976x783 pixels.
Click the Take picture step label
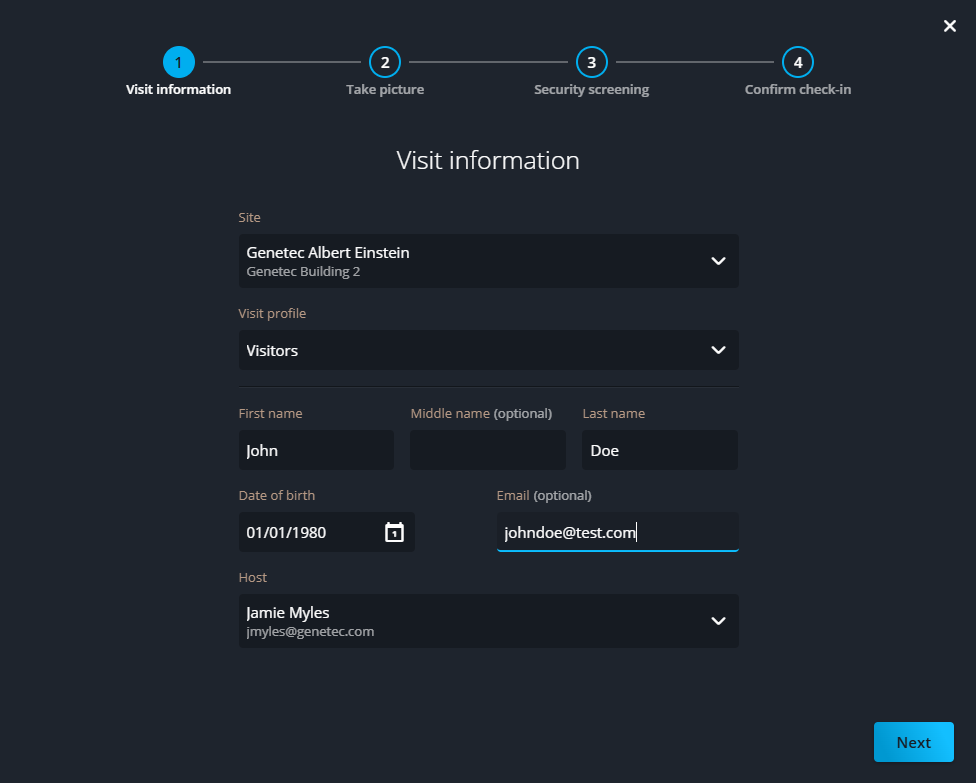coord(385,89)
